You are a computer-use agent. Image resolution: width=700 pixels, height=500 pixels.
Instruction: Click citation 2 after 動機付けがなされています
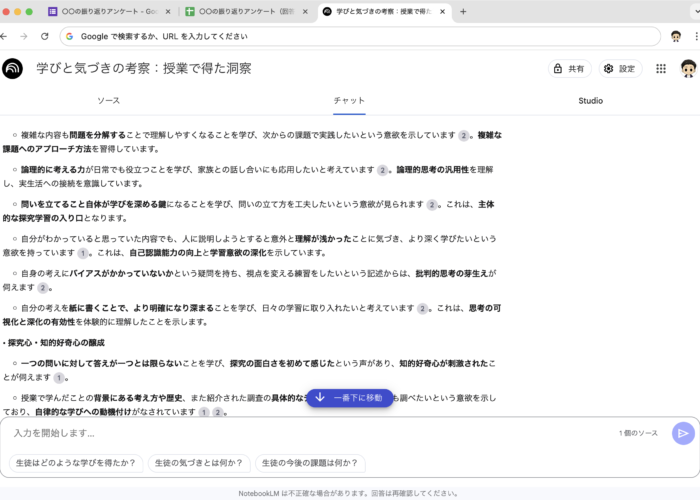217,412
